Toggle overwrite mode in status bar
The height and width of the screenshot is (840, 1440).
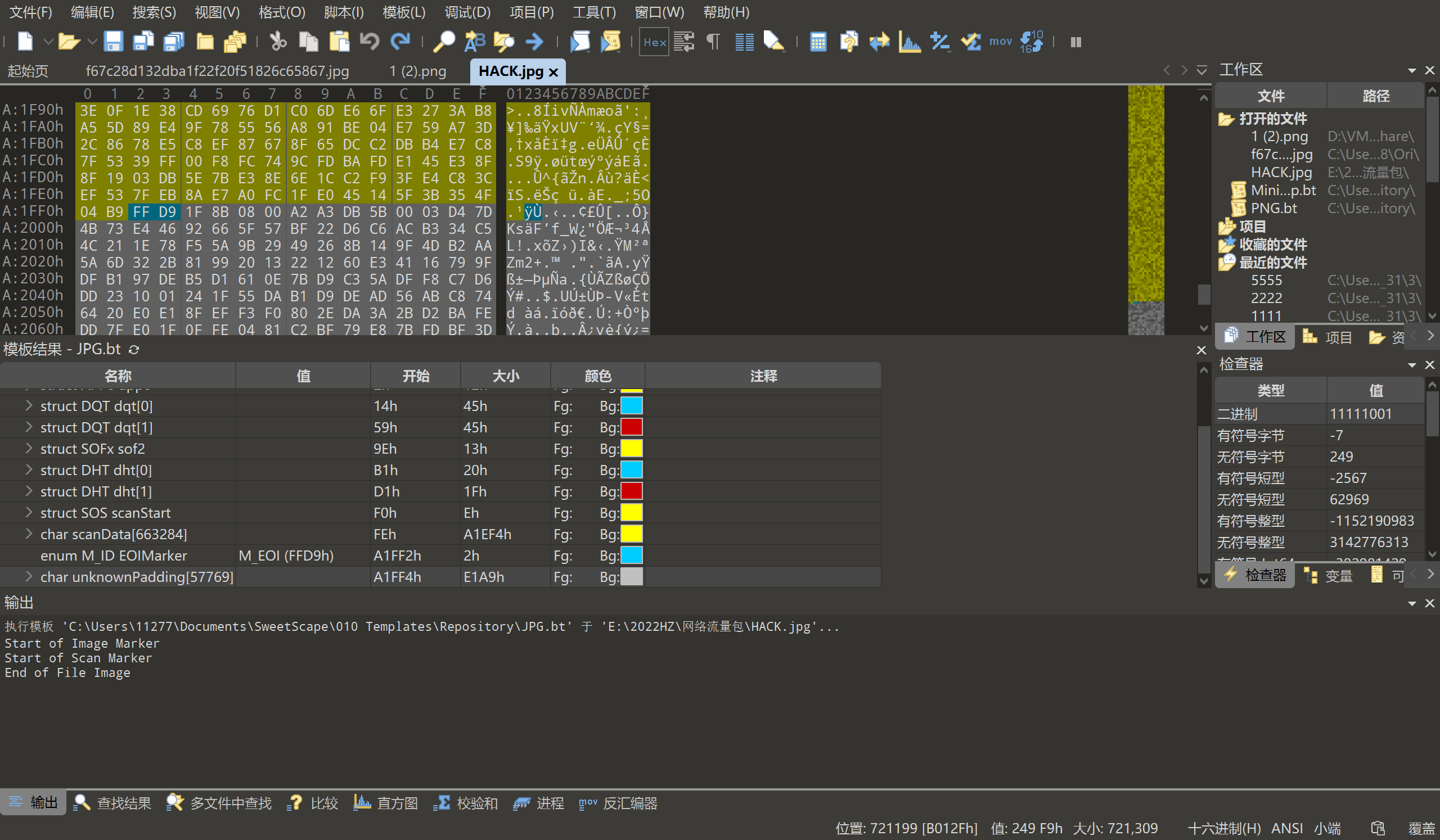click(1421, 828)
